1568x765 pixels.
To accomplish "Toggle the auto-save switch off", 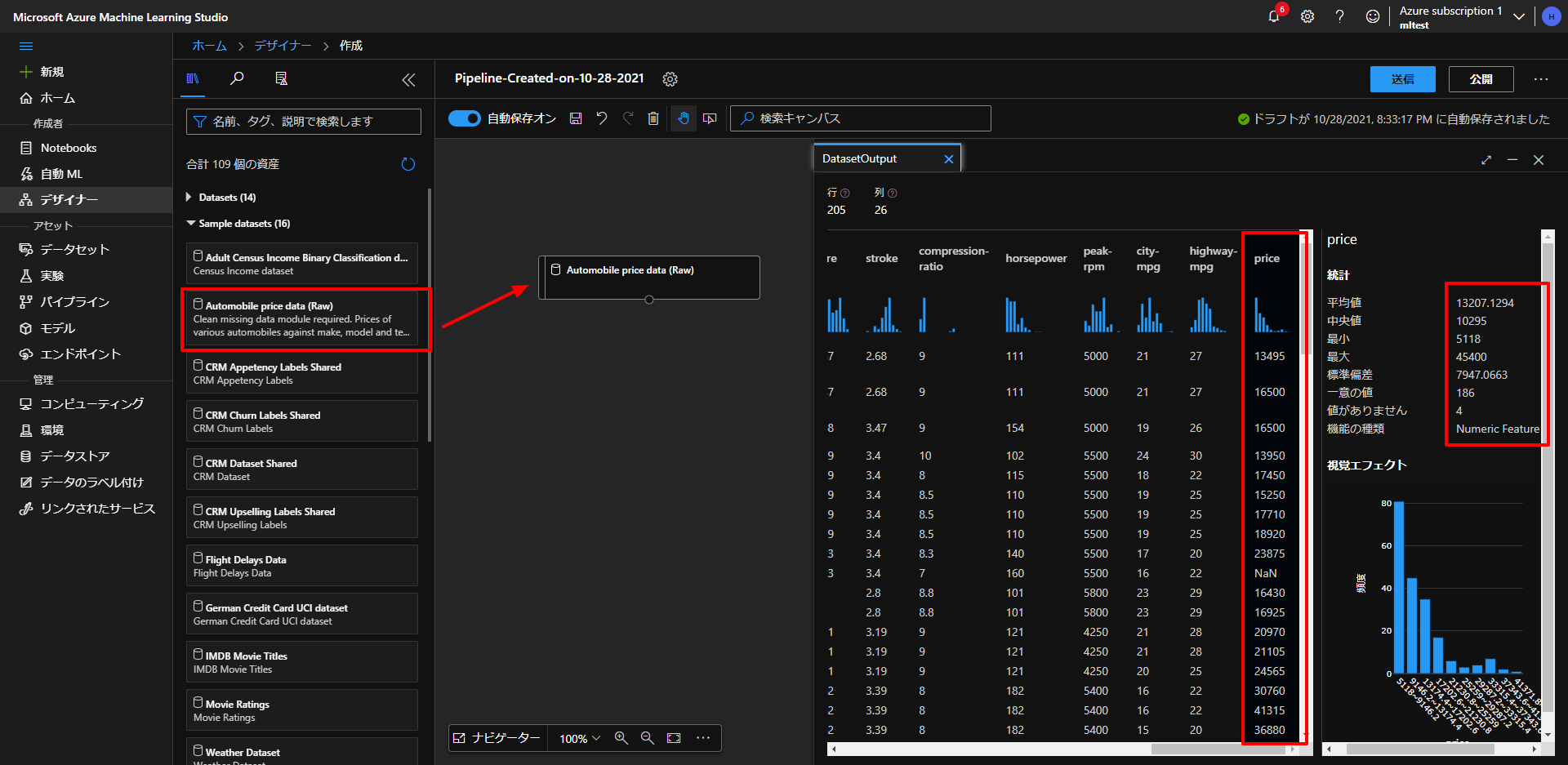I will click(x=465, y=118).
